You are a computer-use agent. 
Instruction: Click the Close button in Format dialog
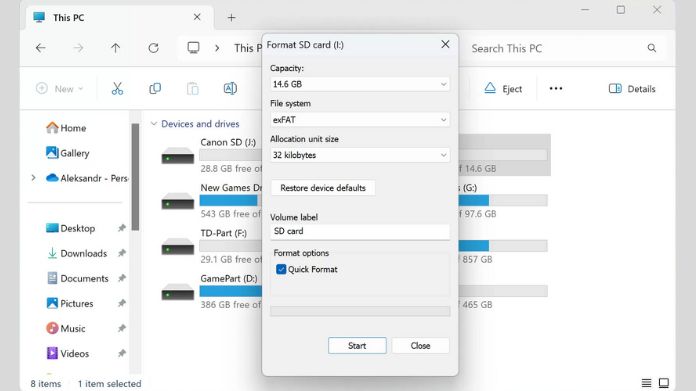[420, 346]
